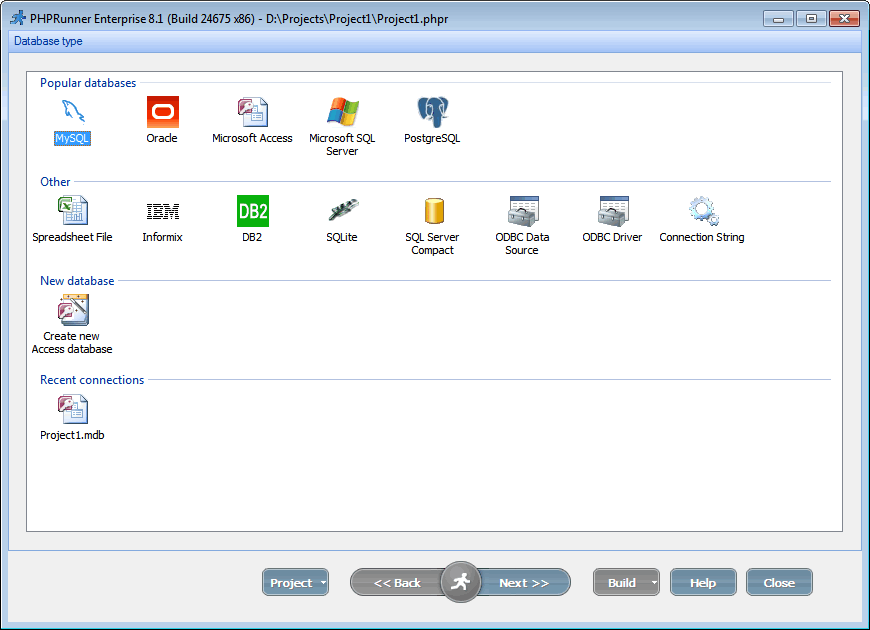Pick the Microsoft Access database icon

tap(252, 112)
